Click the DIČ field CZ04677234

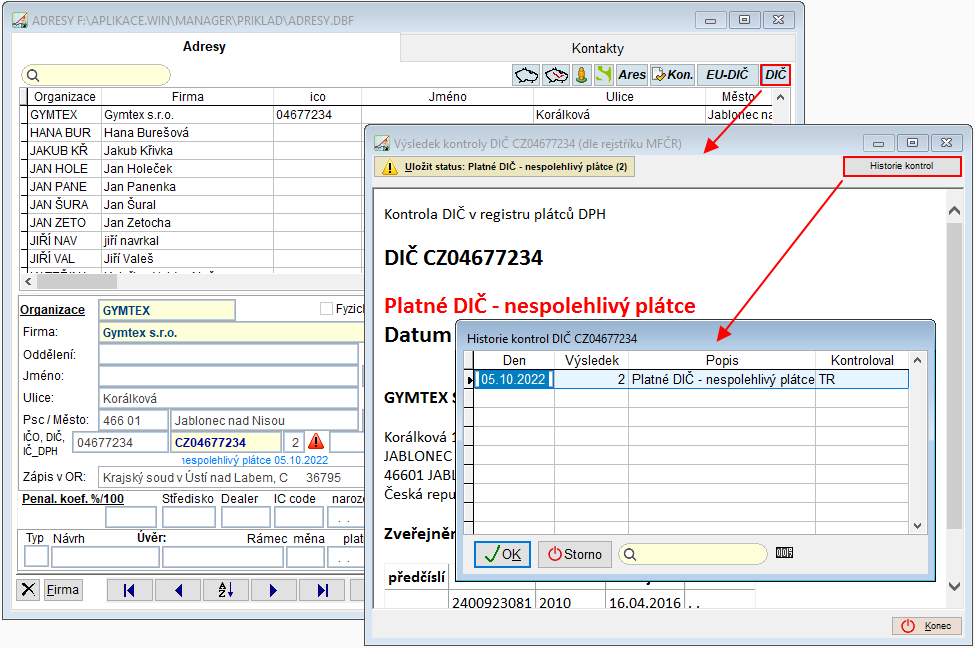pos(226,442)
